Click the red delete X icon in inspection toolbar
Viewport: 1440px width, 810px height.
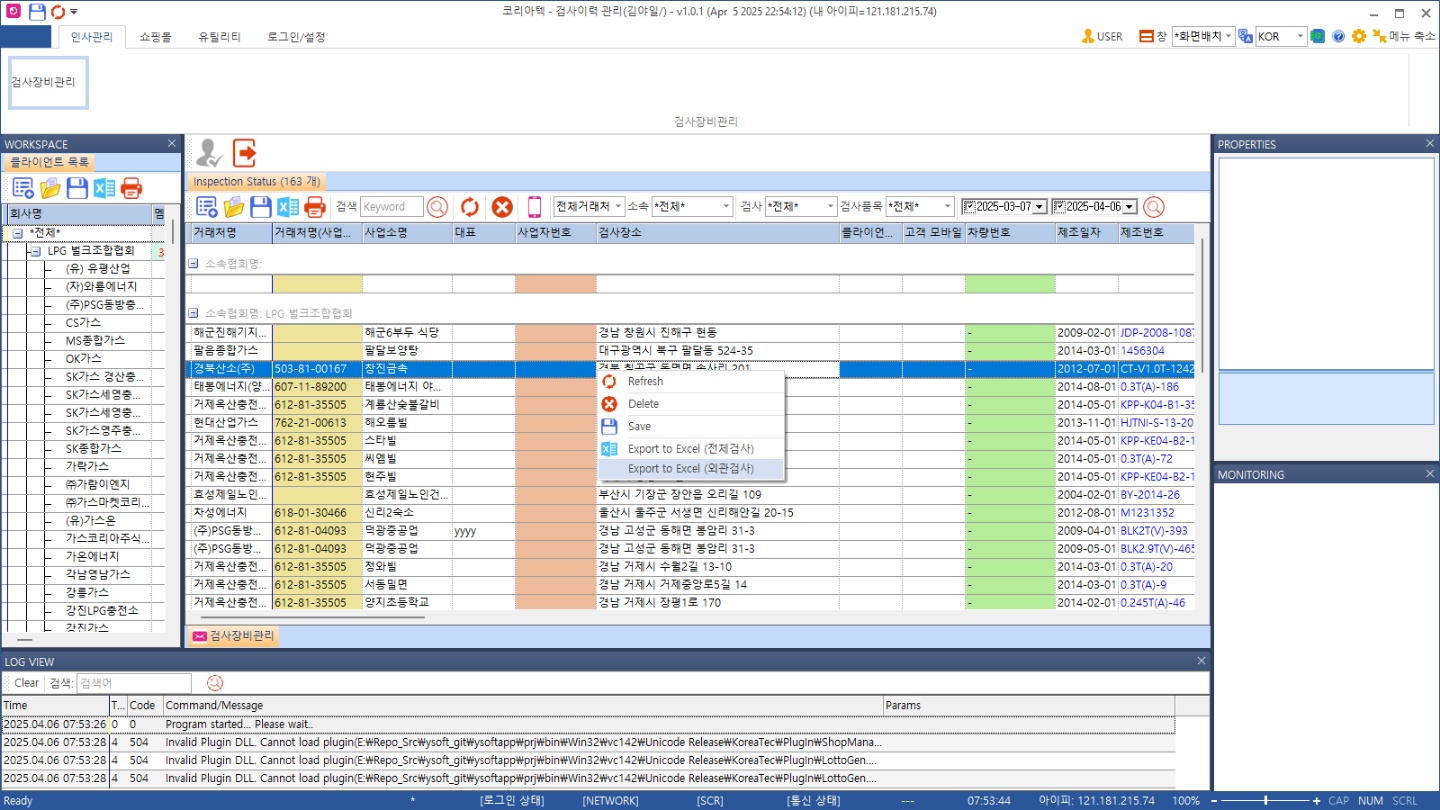502,207
